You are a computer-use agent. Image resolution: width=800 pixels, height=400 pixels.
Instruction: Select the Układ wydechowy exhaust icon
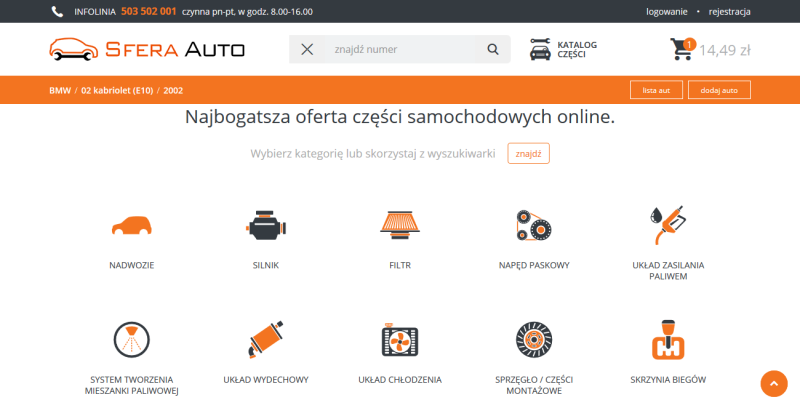[x=266, y=340]
